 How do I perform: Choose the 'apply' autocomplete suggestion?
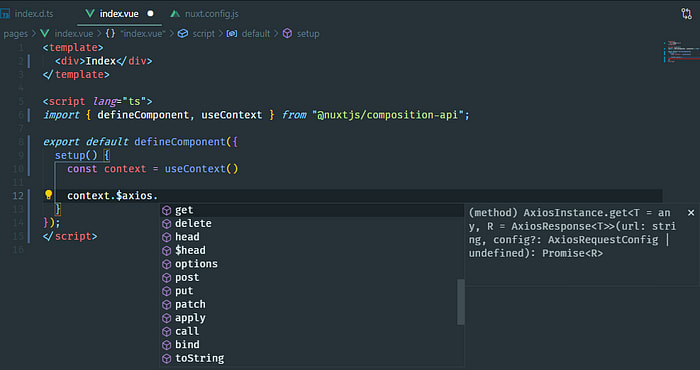pyautogui.click(x=312, y=318)
